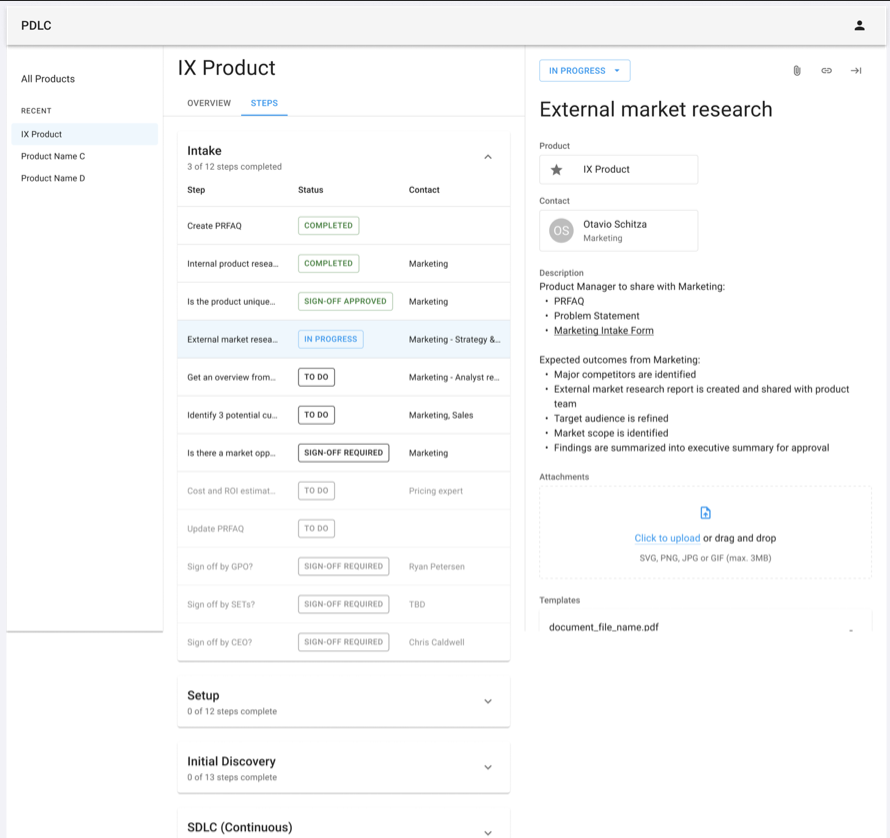The width and height of the screenshot is (890, 838).
Task: Copy link using the chain icon
Action: 826,70
